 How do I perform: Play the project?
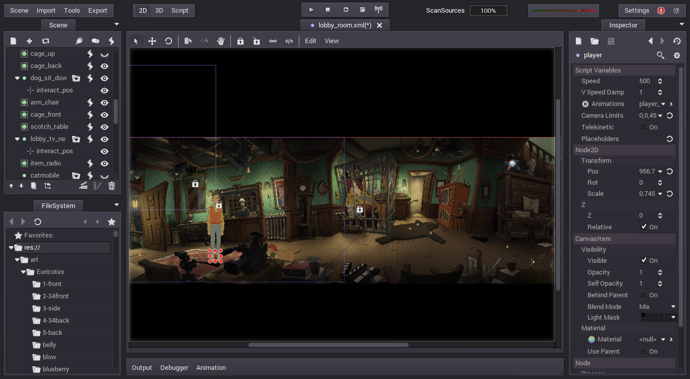point(311,10)
